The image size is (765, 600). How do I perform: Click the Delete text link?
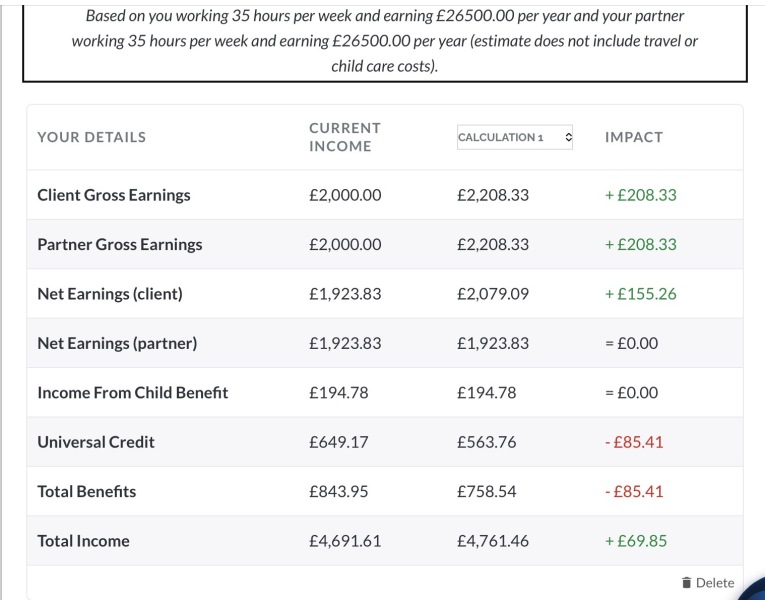[x=715, y=582]
